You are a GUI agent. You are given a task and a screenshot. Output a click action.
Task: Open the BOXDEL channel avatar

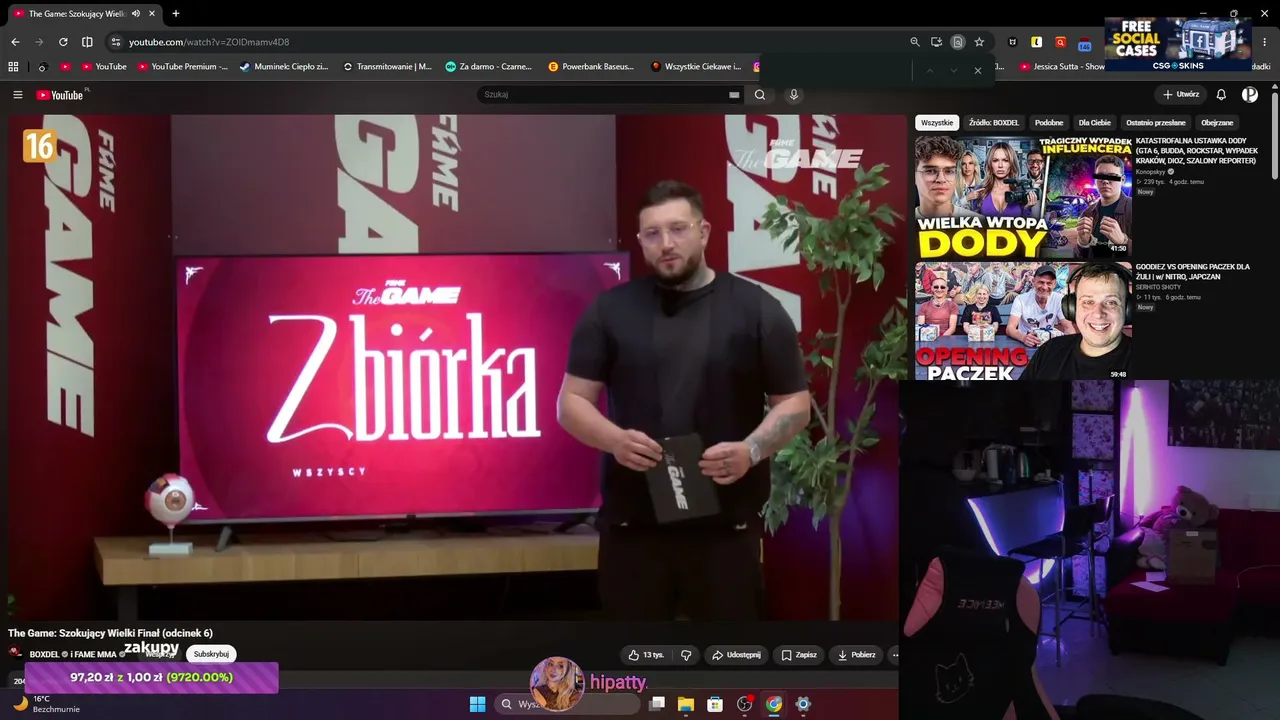(x=15, y=654)
